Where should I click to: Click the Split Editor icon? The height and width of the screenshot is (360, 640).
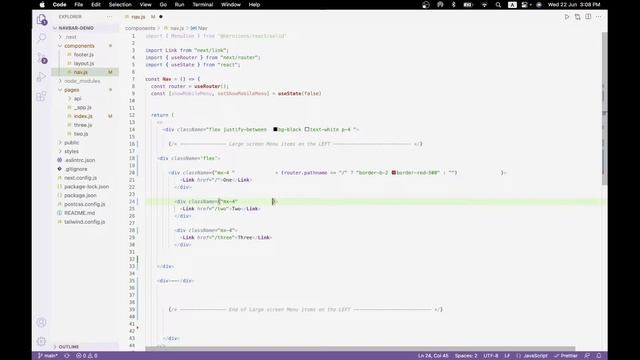pos(588,17)
